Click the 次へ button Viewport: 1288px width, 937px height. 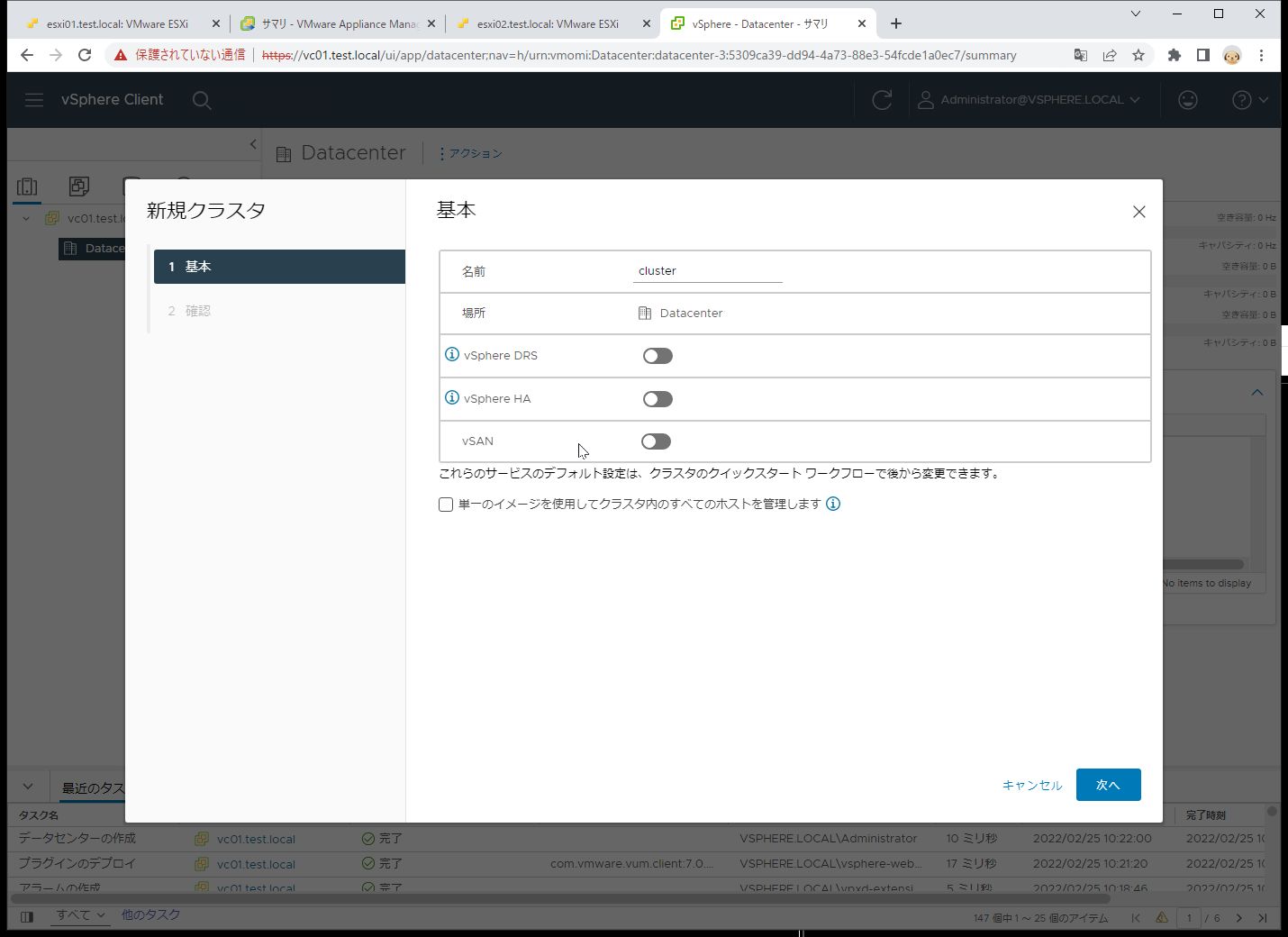[1108, 785]
